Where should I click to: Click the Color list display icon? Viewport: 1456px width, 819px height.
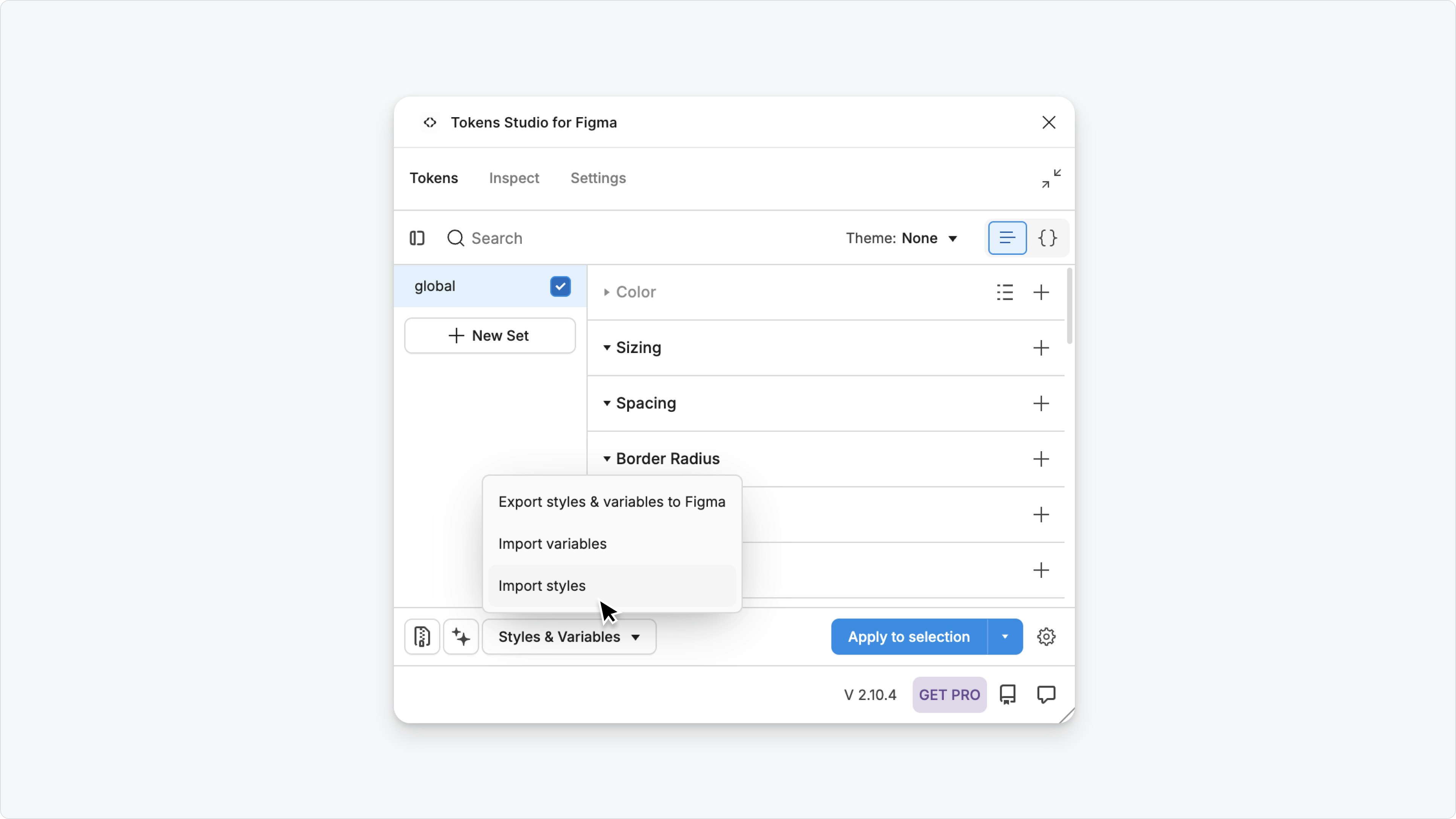click(1004, 292)
